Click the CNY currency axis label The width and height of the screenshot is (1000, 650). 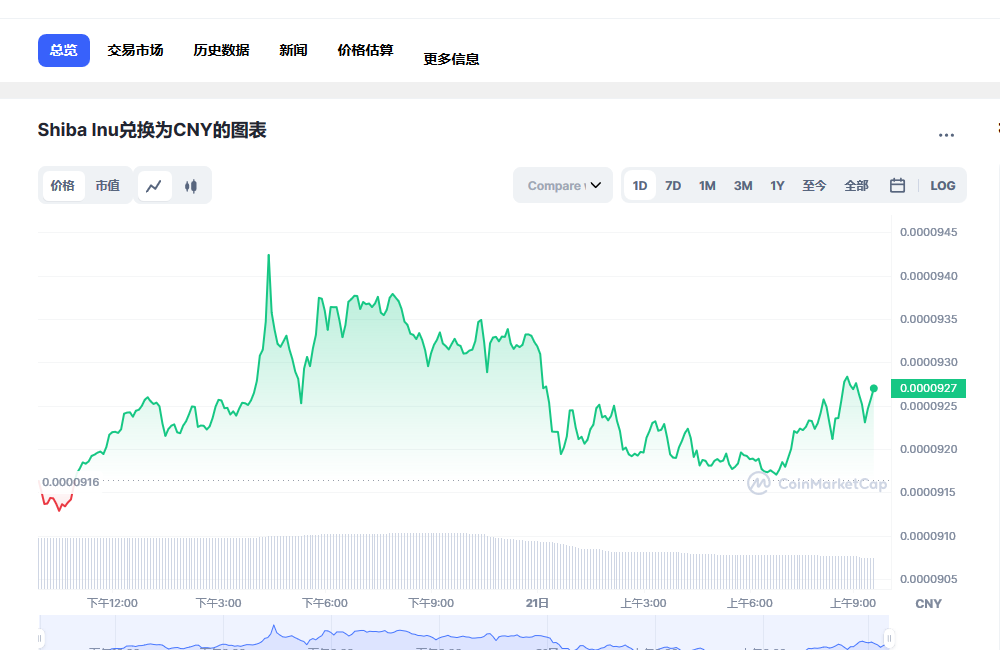pos(929,603)
